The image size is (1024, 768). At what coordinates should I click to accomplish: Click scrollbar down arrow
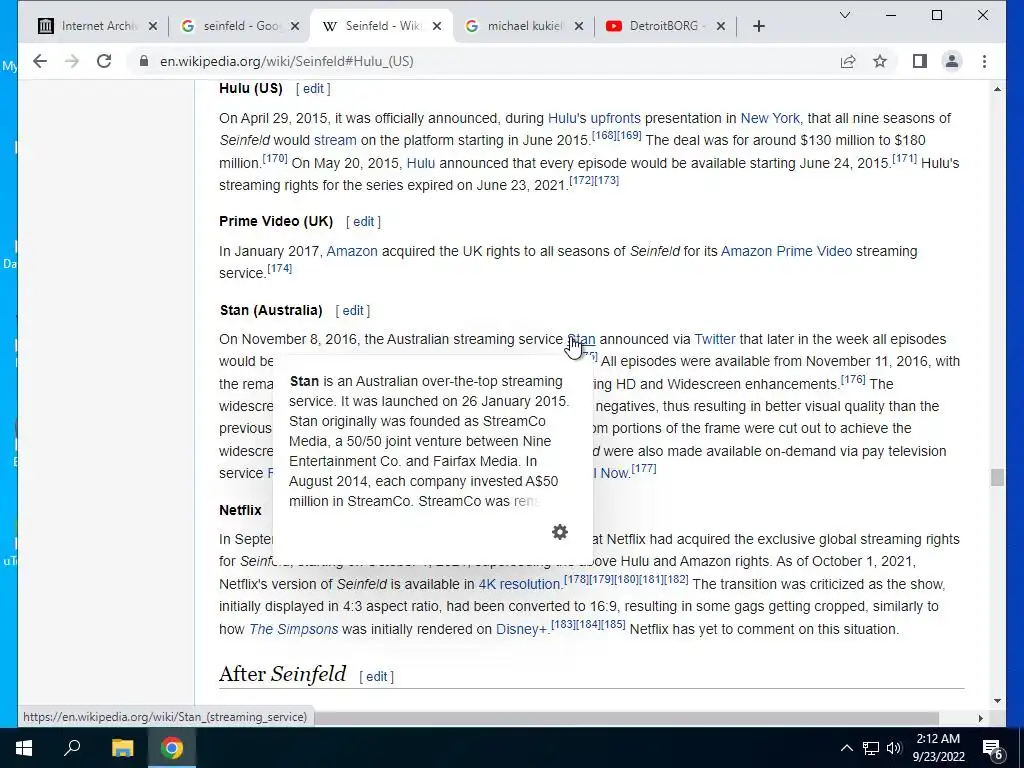(997, 701)
